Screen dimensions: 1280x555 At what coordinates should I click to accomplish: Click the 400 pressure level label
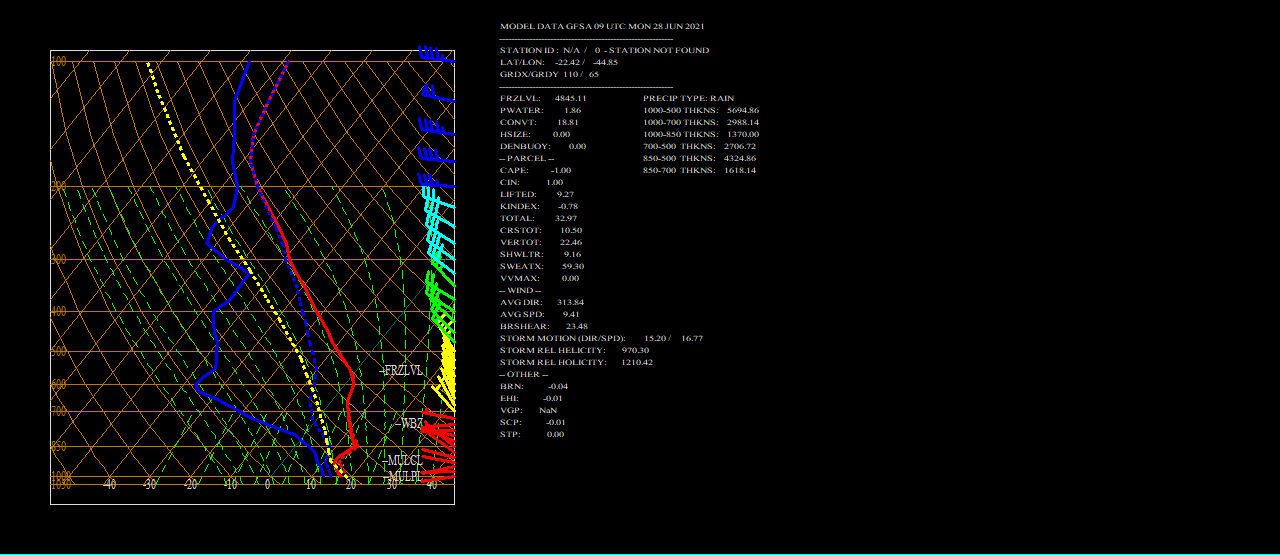coord(59,312)
